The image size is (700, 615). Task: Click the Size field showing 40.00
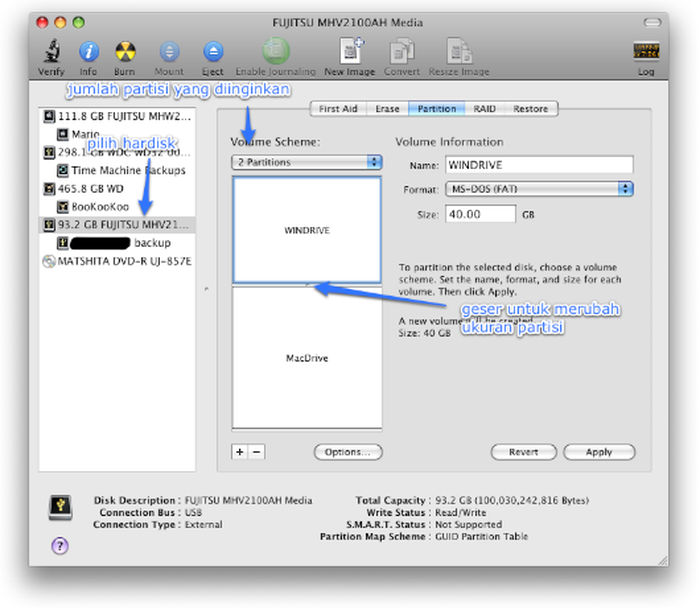point(480,214)
